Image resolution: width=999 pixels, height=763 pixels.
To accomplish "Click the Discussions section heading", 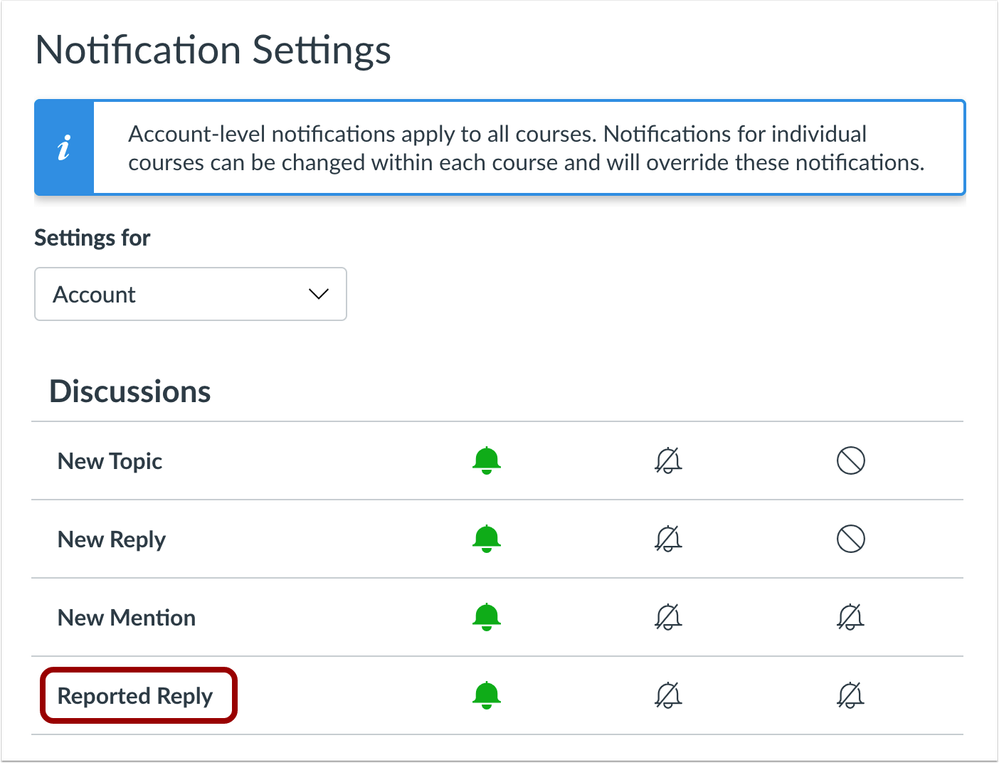I will [130, 391].
